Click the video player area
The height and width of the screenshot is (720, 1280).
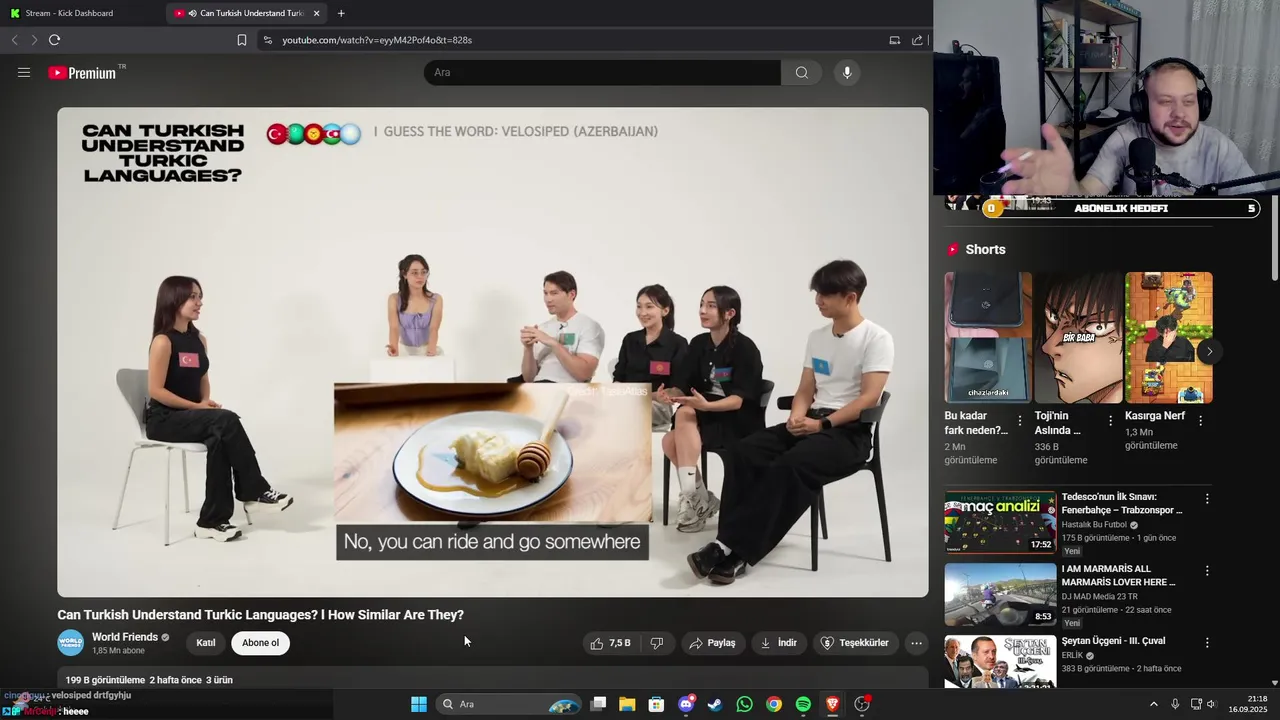(x=493, y=352)
